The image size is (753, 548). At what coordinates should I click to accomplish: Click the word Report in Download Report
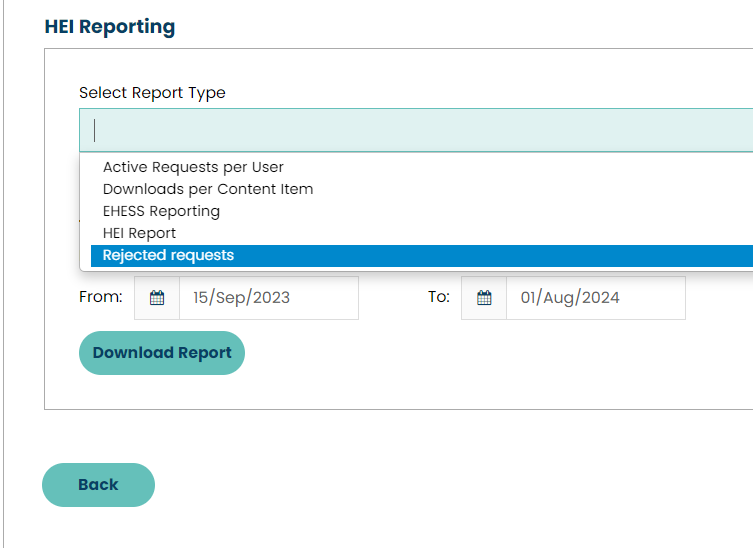[x=205, y=353]
